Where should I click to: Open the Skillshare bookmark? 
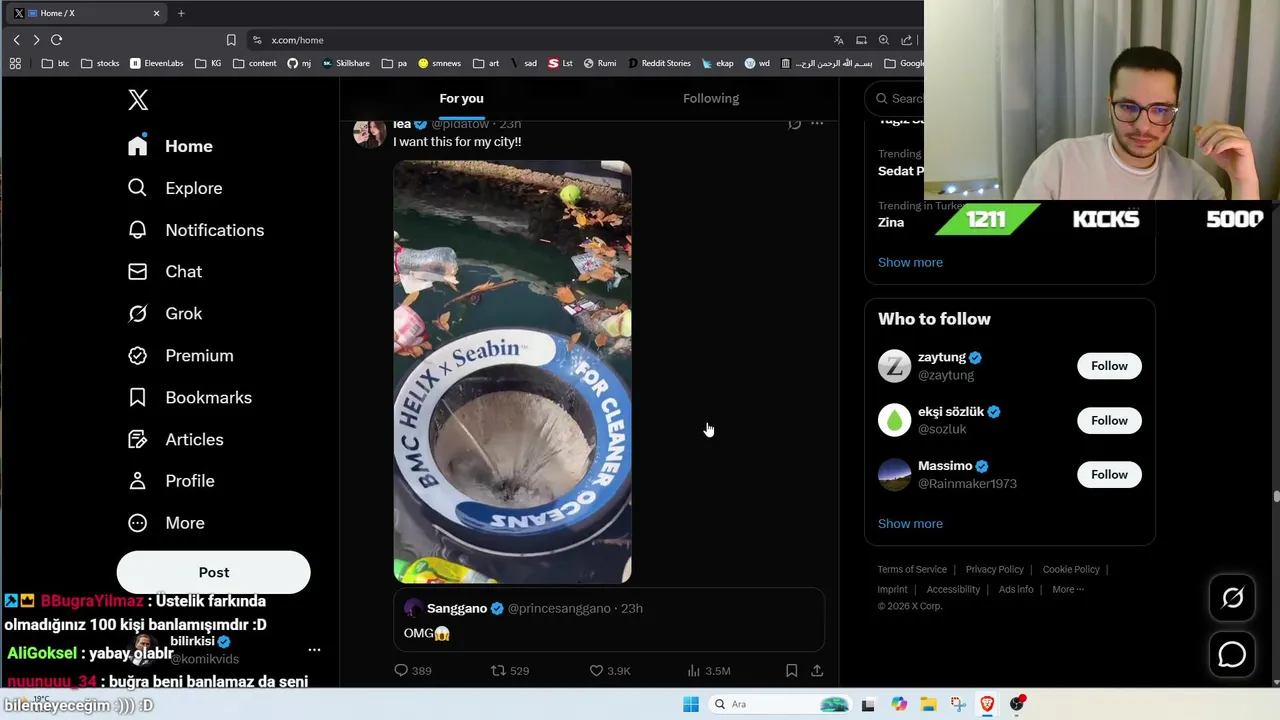click(x=346, y=63)
